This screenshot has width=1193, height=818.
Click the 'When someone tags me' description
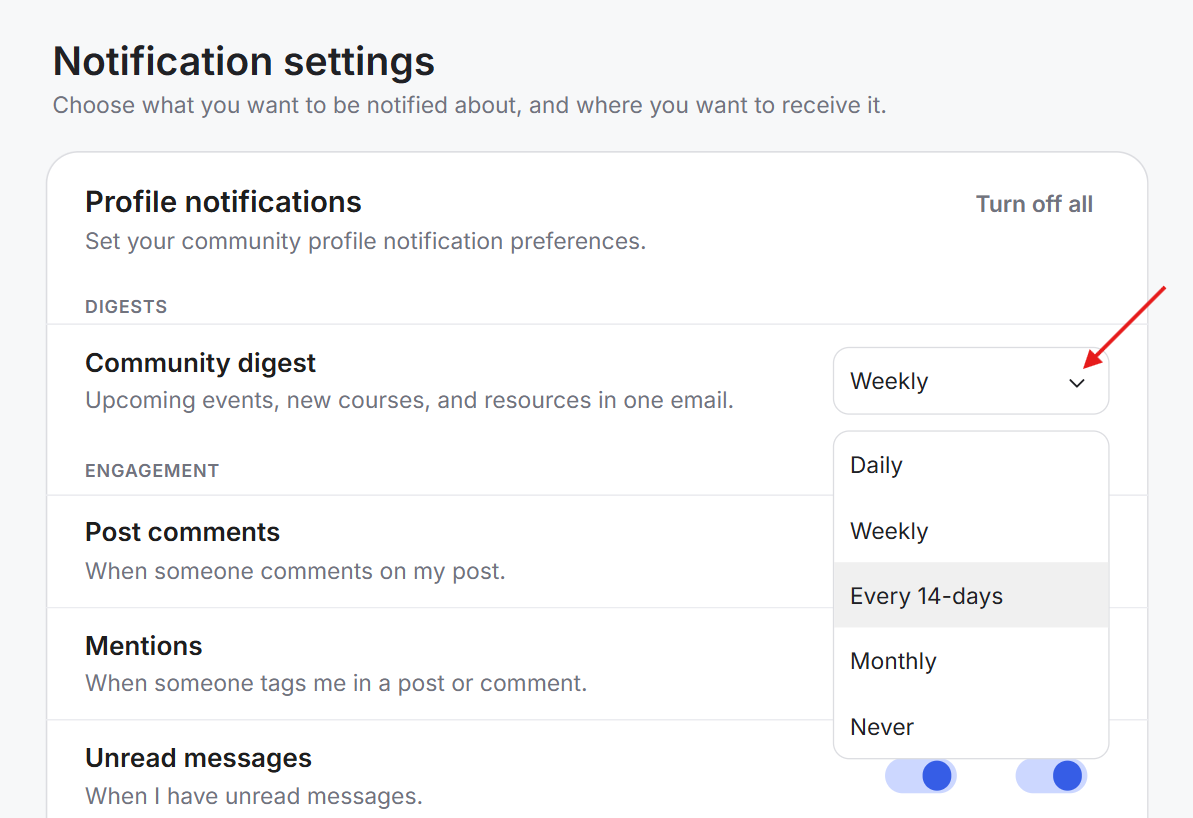pos(336,683)
